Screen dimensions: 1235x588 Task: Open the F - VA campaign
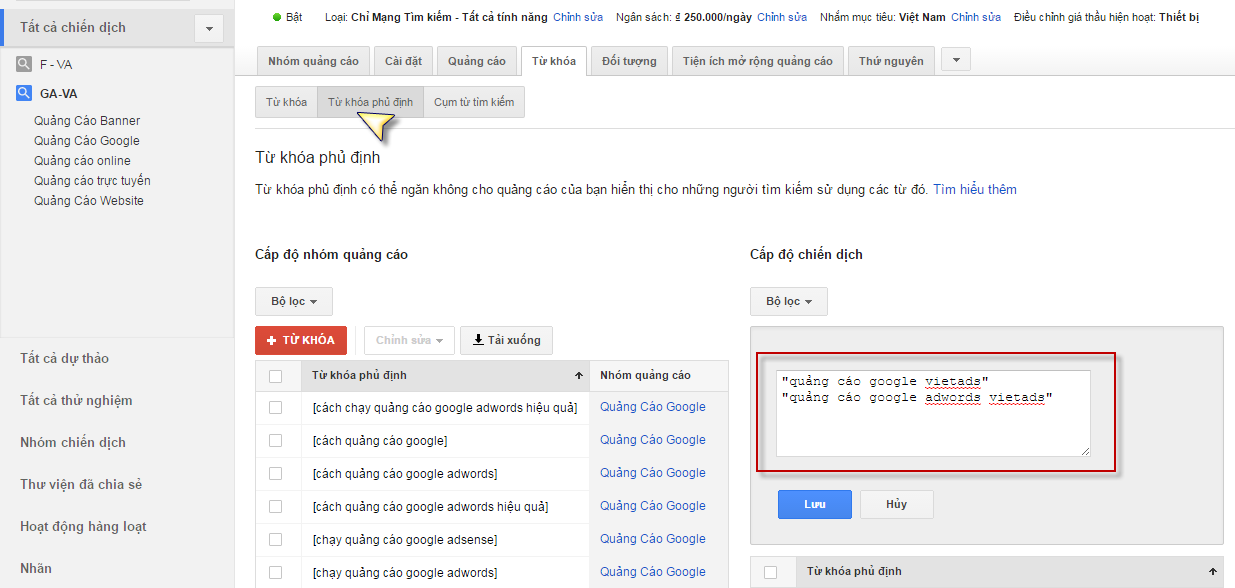point(56,64)
